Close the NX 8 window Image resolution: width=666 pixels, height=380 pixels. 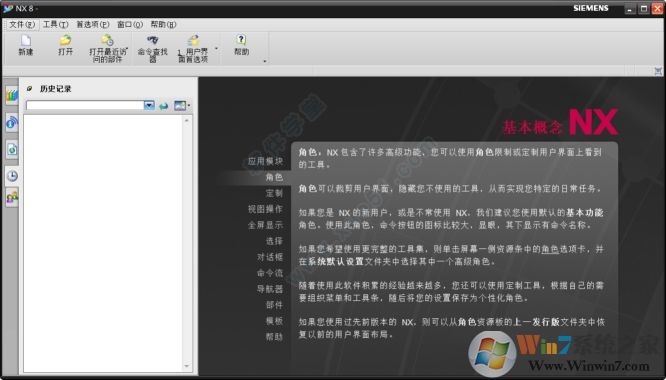click(658, 8)
